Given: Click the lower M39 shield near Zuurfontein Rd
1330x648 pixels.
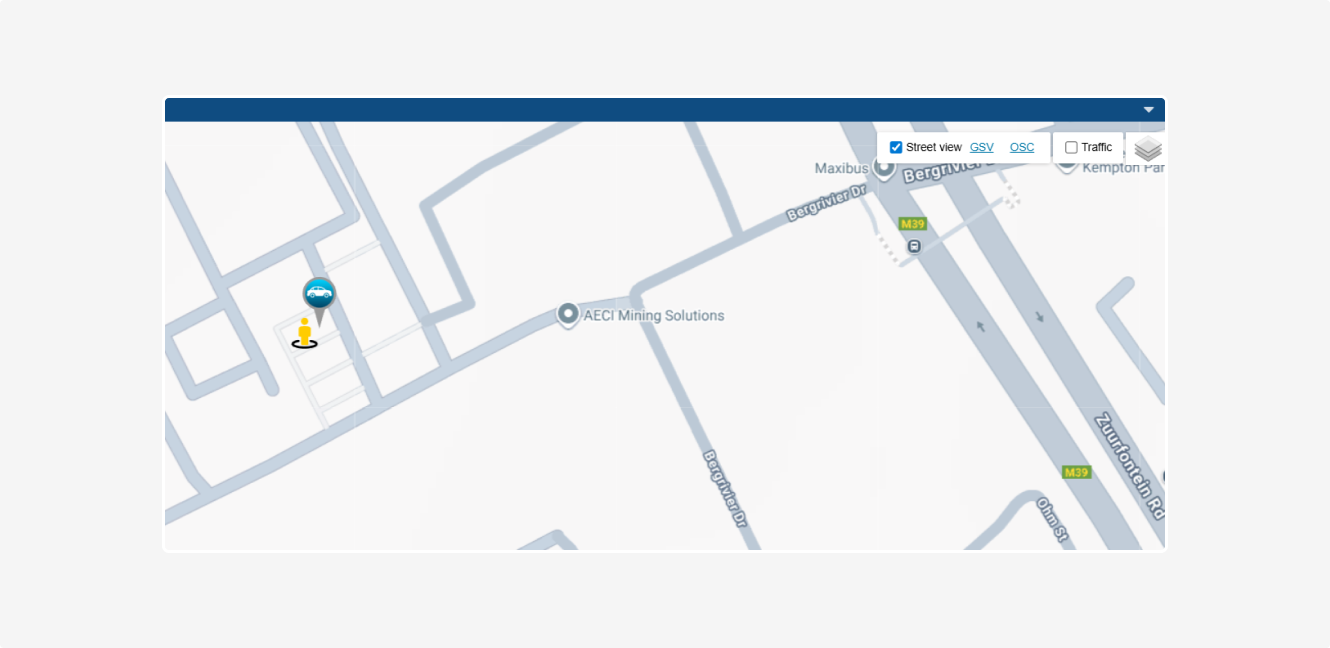Looking at the screenshot, I should point(1076,472).
